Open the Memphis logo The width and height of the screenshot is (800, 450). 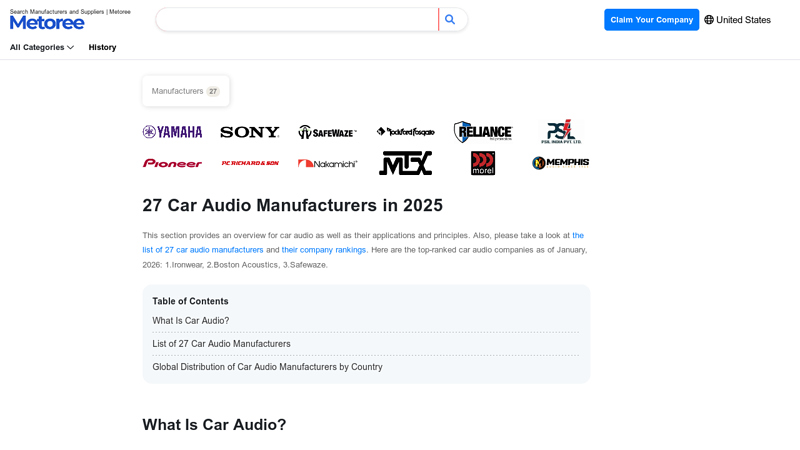[561, 163]
